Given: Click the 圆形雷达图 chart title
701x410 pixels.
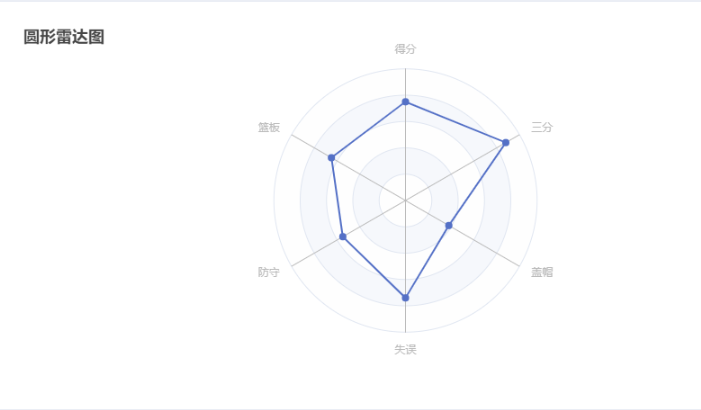Looking at the screenshot, I should (64, 37).
